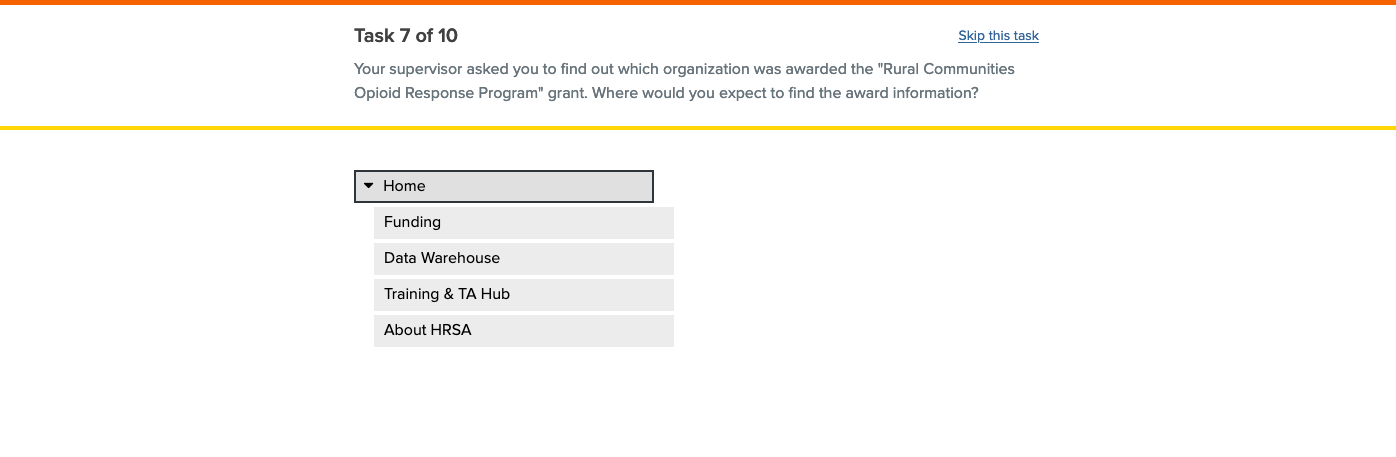Click the downward caret in Home row
1396x457 pixels.
368,186
